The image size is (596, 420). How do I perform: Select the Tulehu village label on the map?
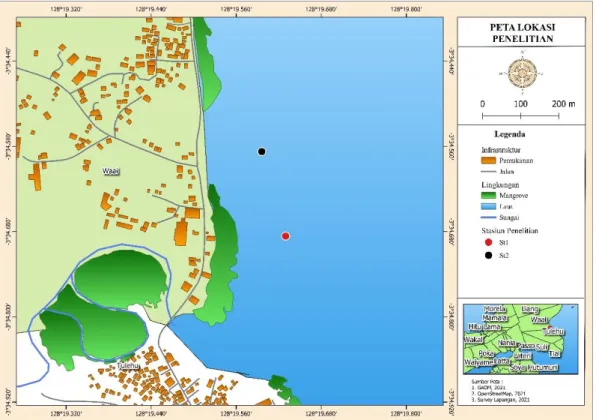click(x=128, y=366)
